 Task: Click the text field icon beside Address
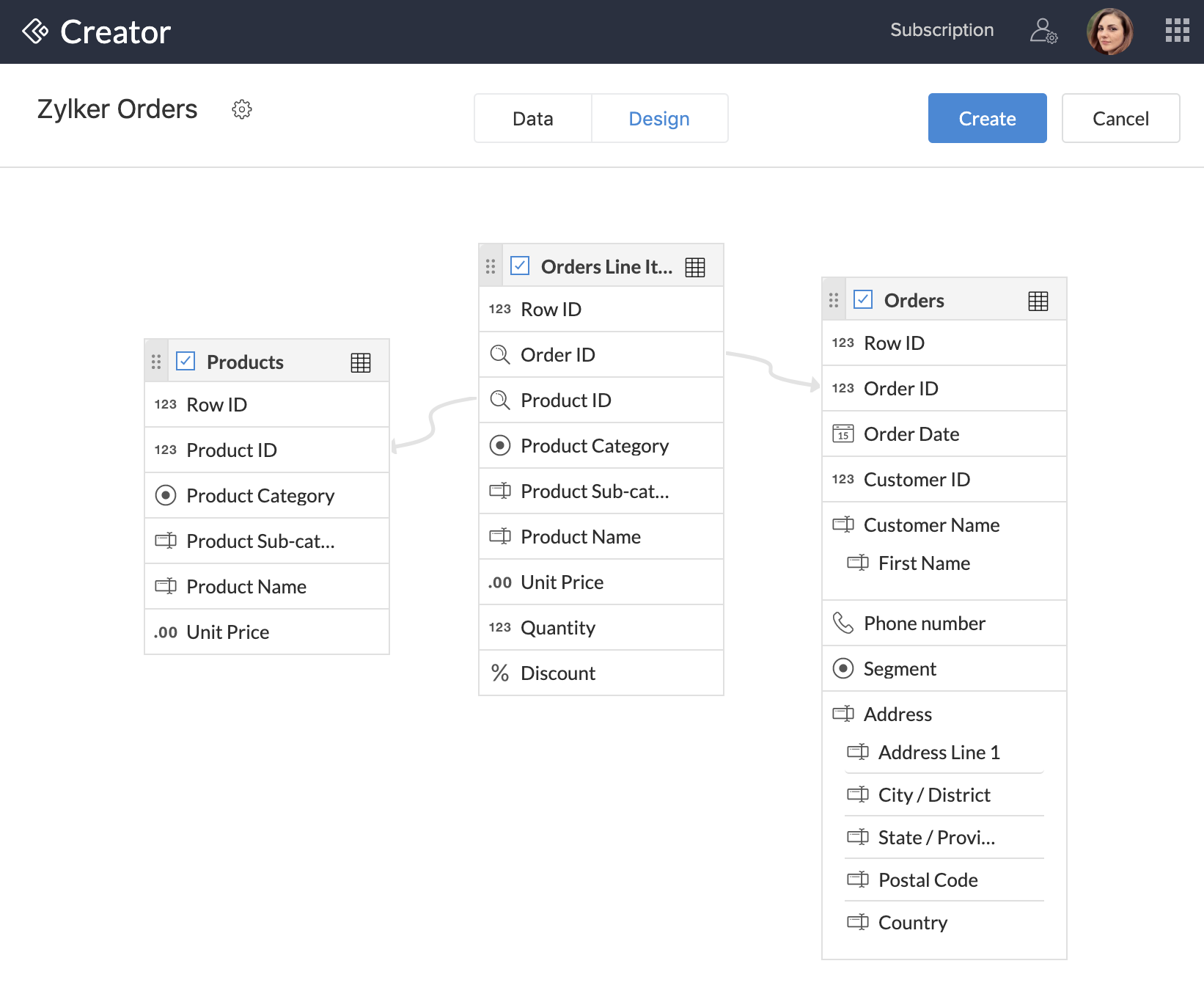point(843,714)
